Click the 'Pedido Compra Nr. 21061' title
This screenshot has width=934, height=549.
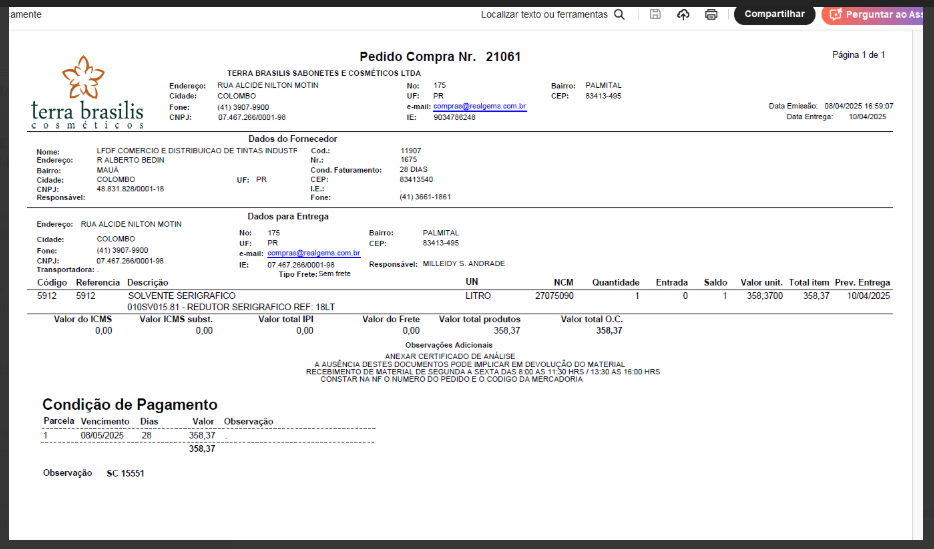click(x=440, y=57)
